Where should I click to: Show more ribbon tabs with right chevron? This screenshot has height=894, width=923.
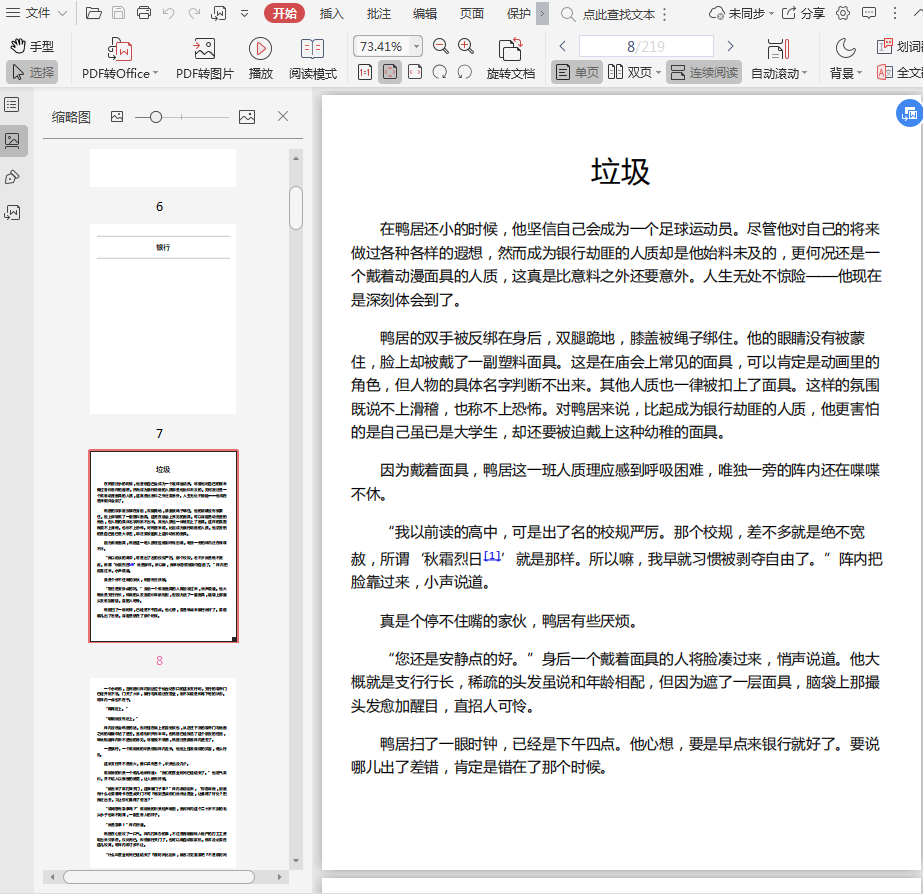[542, 14]
